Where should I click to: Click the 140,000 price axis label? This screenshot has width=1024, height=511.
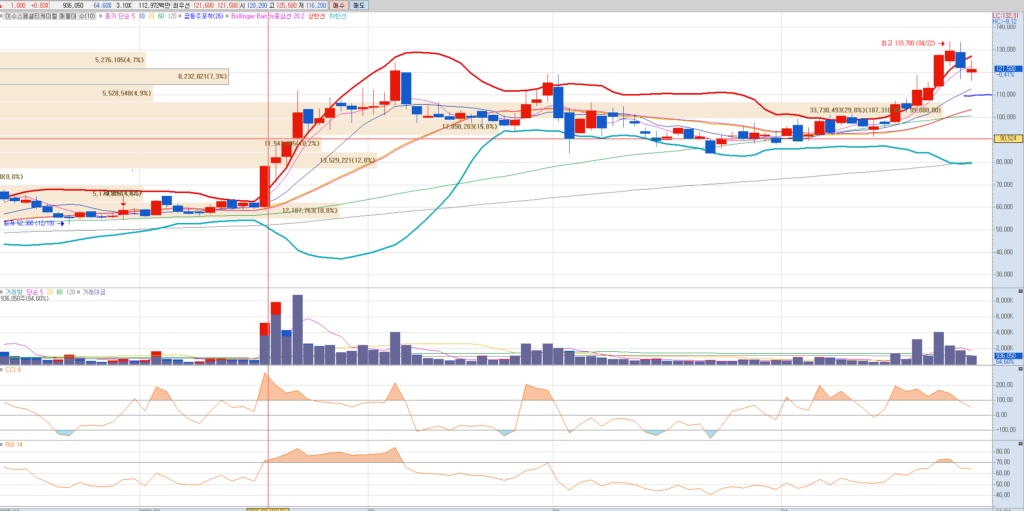click(x=1006, y=27)
